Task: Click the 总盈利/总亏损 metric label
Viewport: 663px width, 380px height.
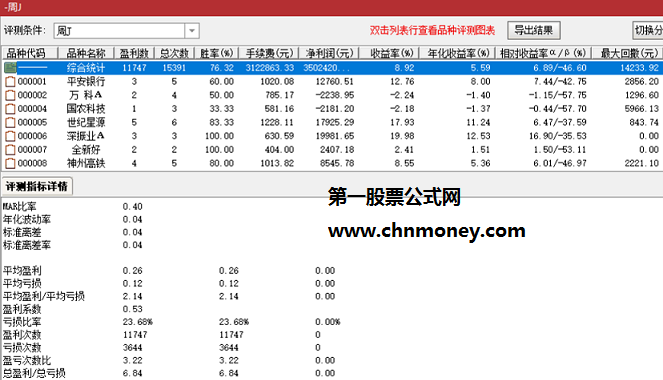Action: (34, 373)
